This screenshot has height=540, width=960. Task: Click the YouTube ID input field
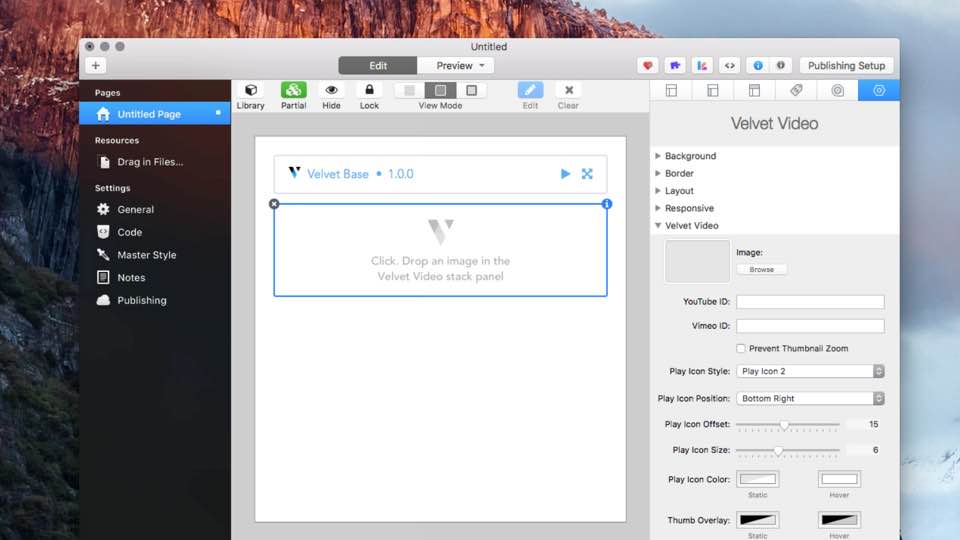click(x=810, y=302)
